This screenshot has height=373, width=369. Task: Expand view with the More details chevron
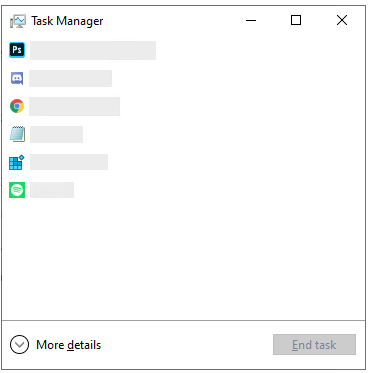[x=19, y=344]
